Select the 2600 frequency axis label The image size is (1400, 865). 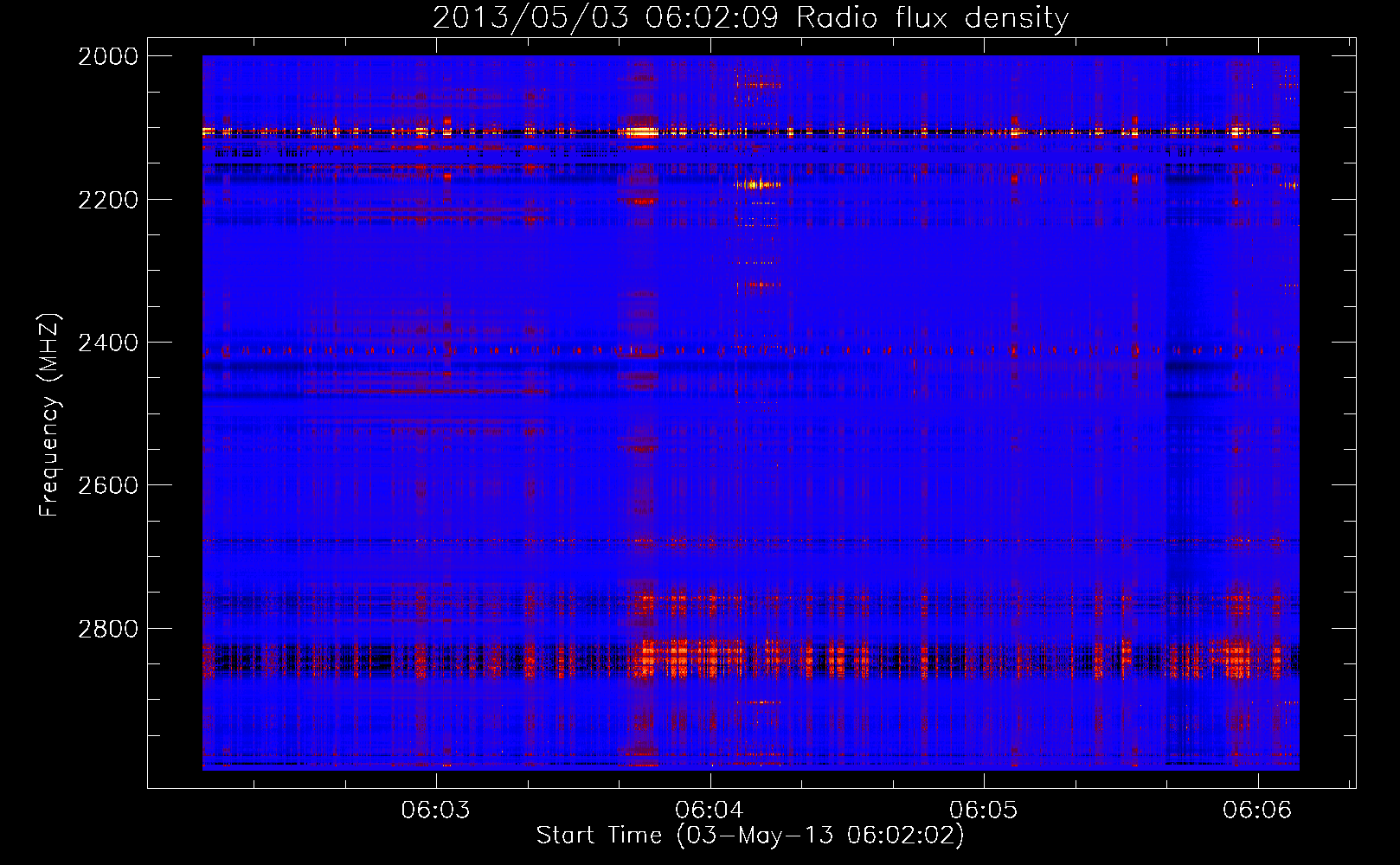coord(108,485)
